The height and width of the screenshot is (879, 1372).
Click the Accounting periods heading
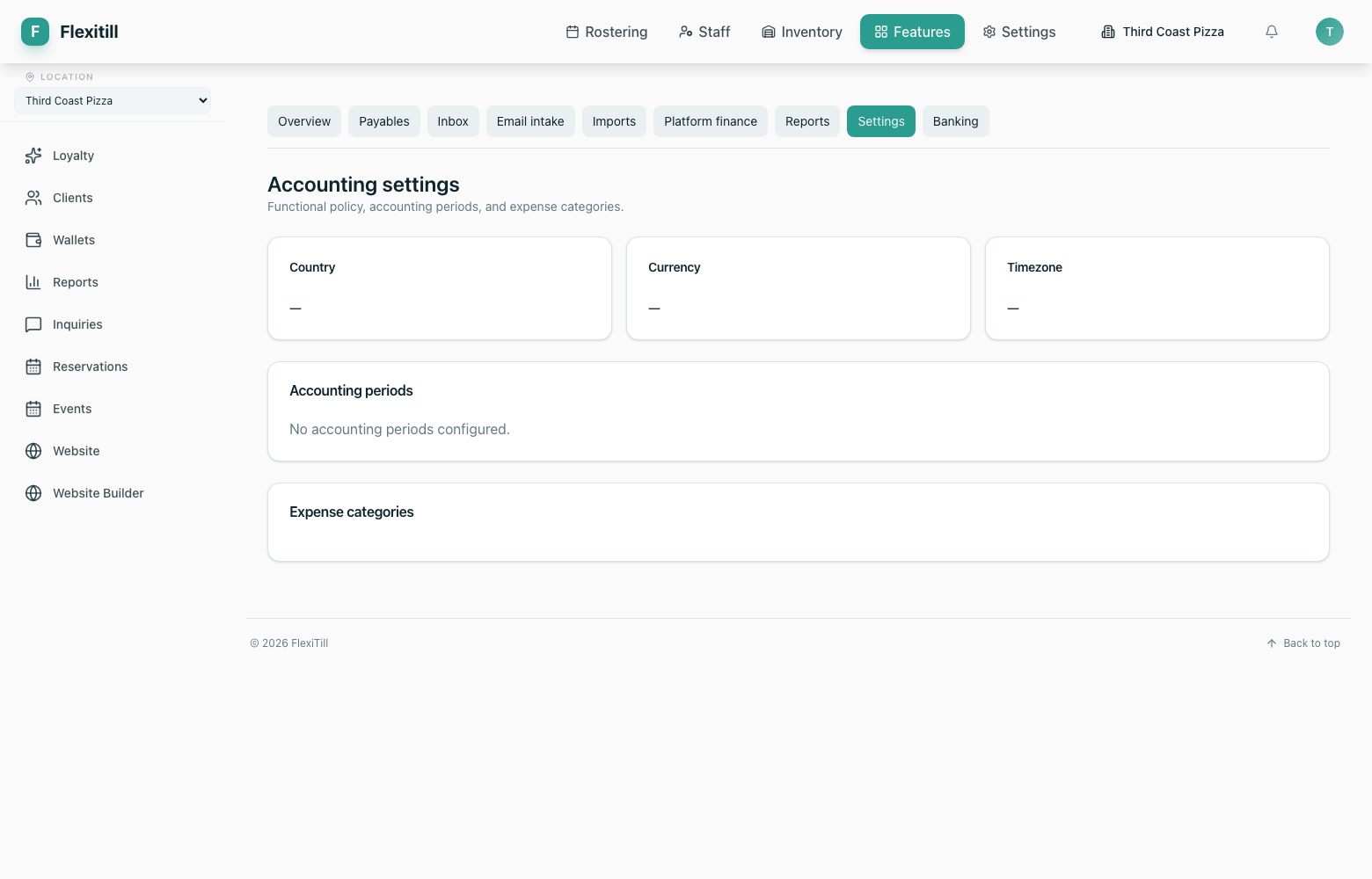click(351, 390)
